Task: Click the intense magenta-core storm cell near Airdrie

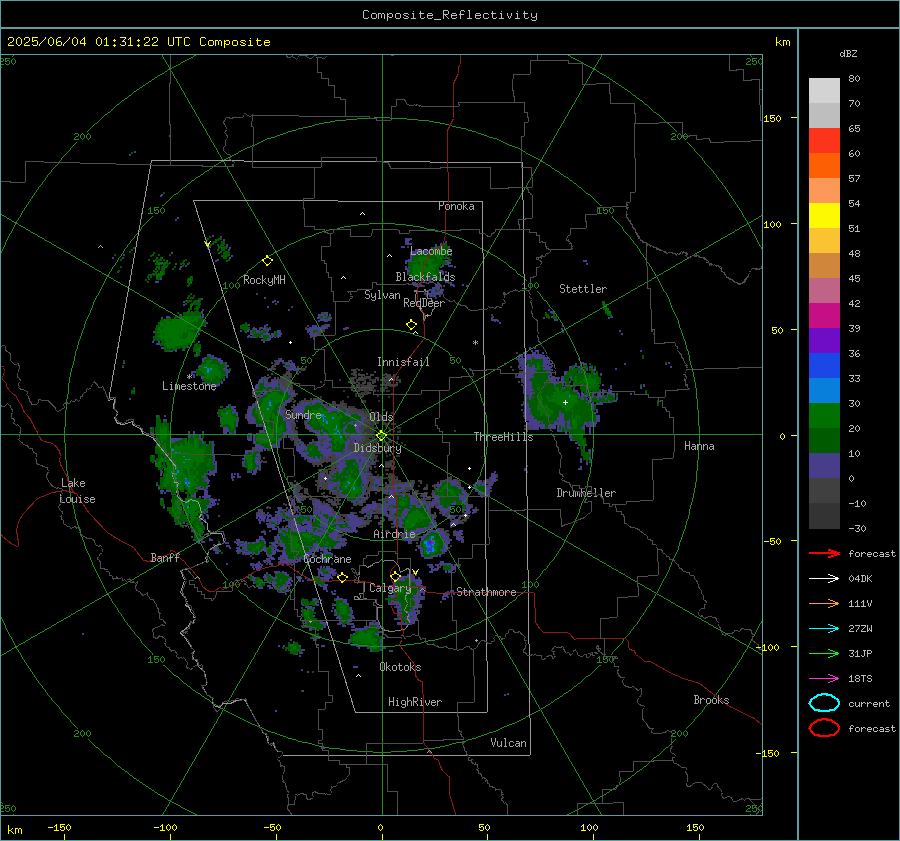Action: click(x=431, y=542)
